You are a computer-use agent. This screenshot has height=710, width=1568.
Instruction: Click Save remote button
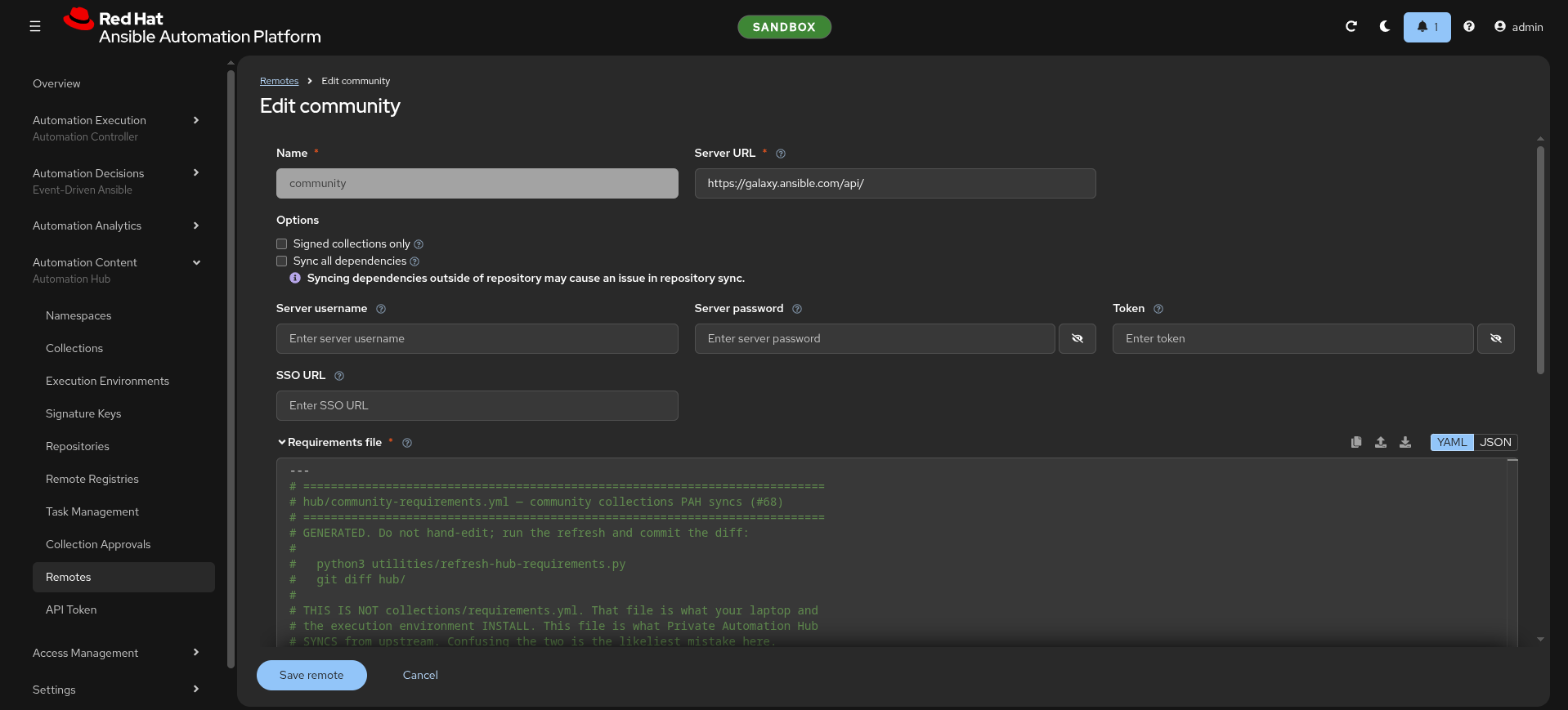[x=311, y=675]
